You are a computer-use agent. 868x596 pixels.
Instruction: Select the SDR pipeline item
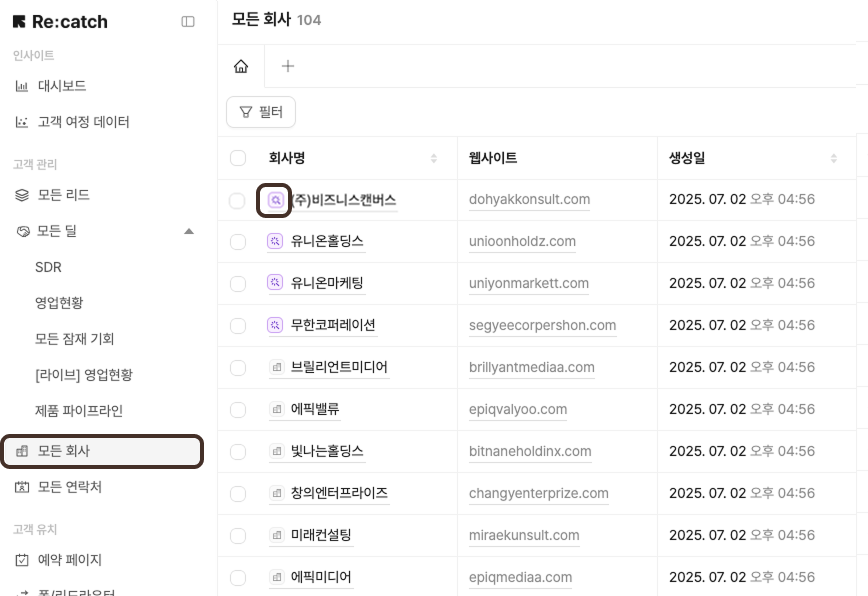click(48, 267)
